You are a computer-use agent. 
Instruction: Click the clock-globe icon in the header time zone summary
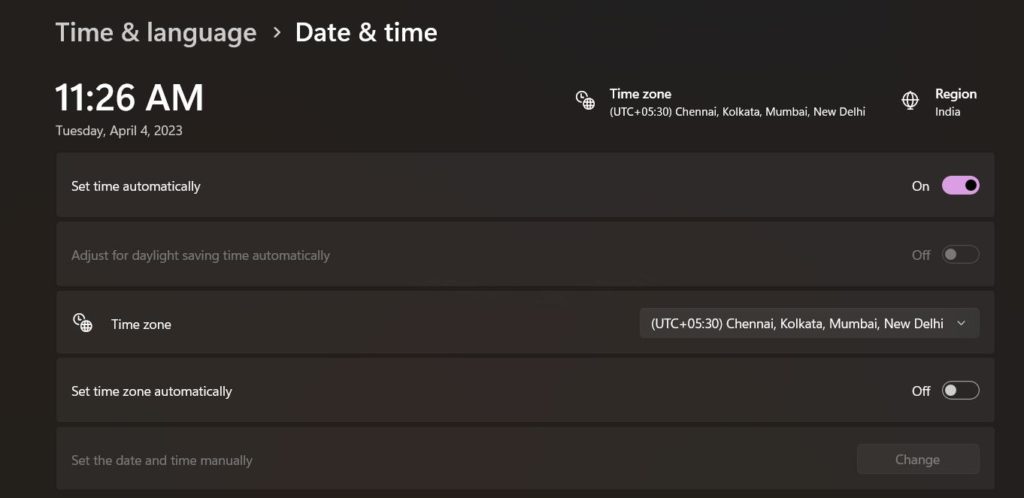point(585,100)
